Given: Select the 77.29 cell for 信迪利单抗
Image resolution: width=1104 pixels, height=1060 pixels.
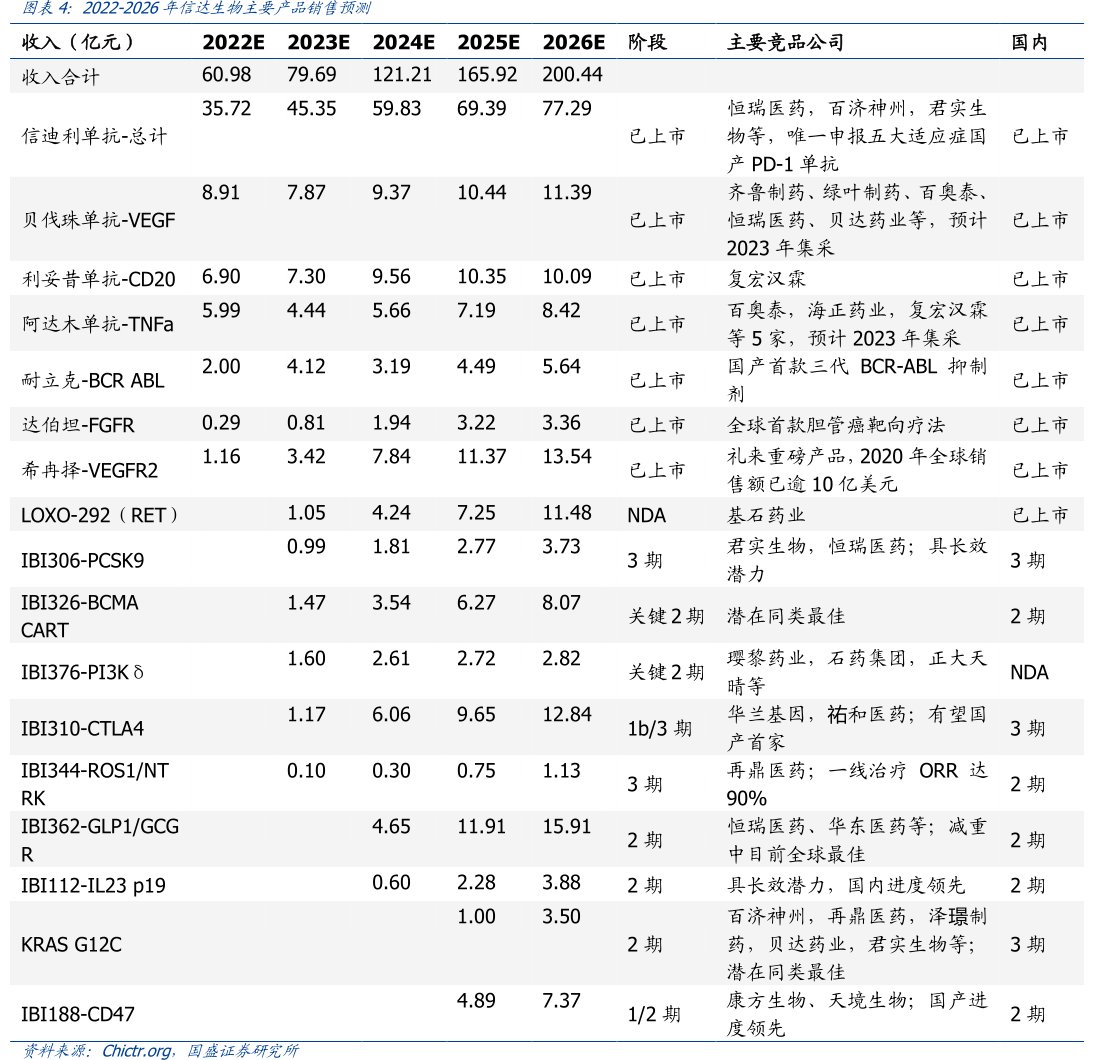Looking at the screenshot, I should tap(567, 108).
